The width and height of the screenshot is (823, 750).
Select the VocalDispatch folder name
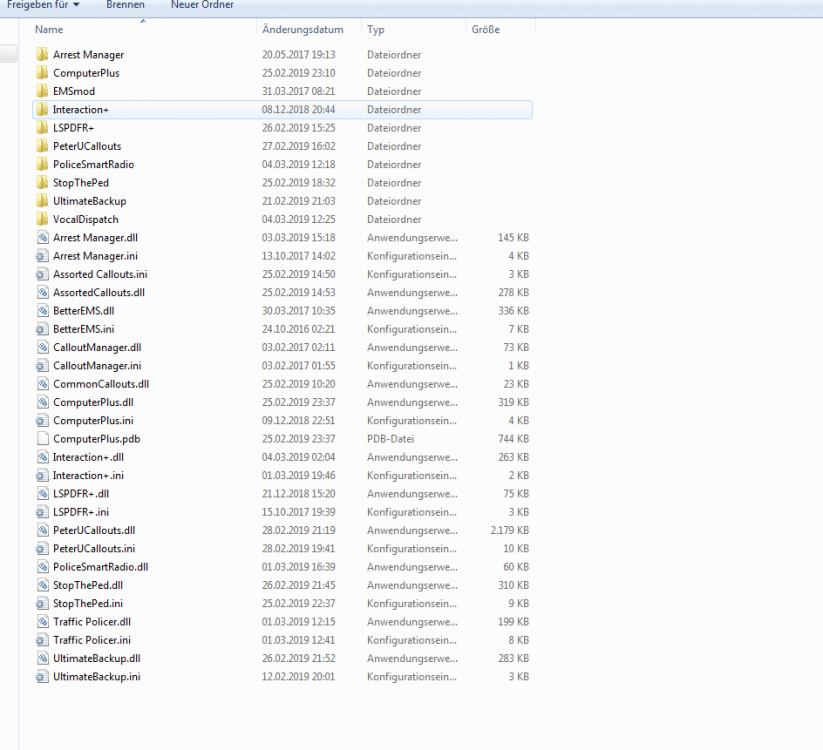coord(86,219)
